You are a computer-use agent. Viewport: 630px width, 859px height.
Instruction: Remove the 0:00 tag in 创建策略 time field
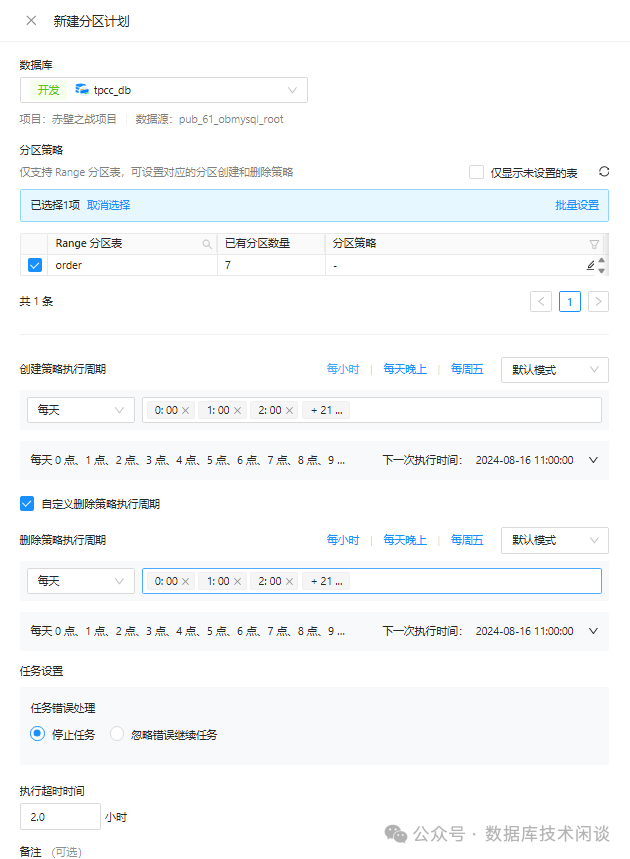pos(185,410)
